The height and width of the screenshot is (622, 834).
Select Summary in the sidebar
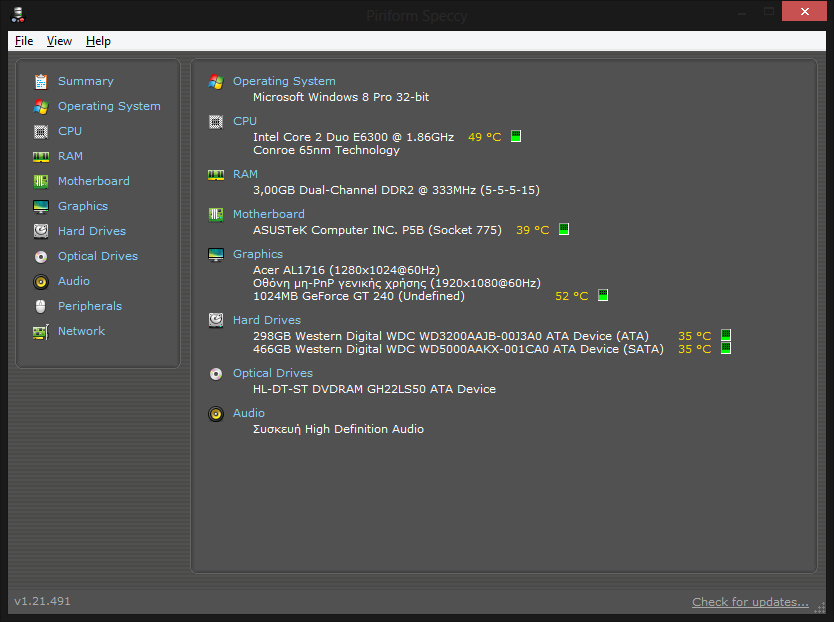point(86,81)
